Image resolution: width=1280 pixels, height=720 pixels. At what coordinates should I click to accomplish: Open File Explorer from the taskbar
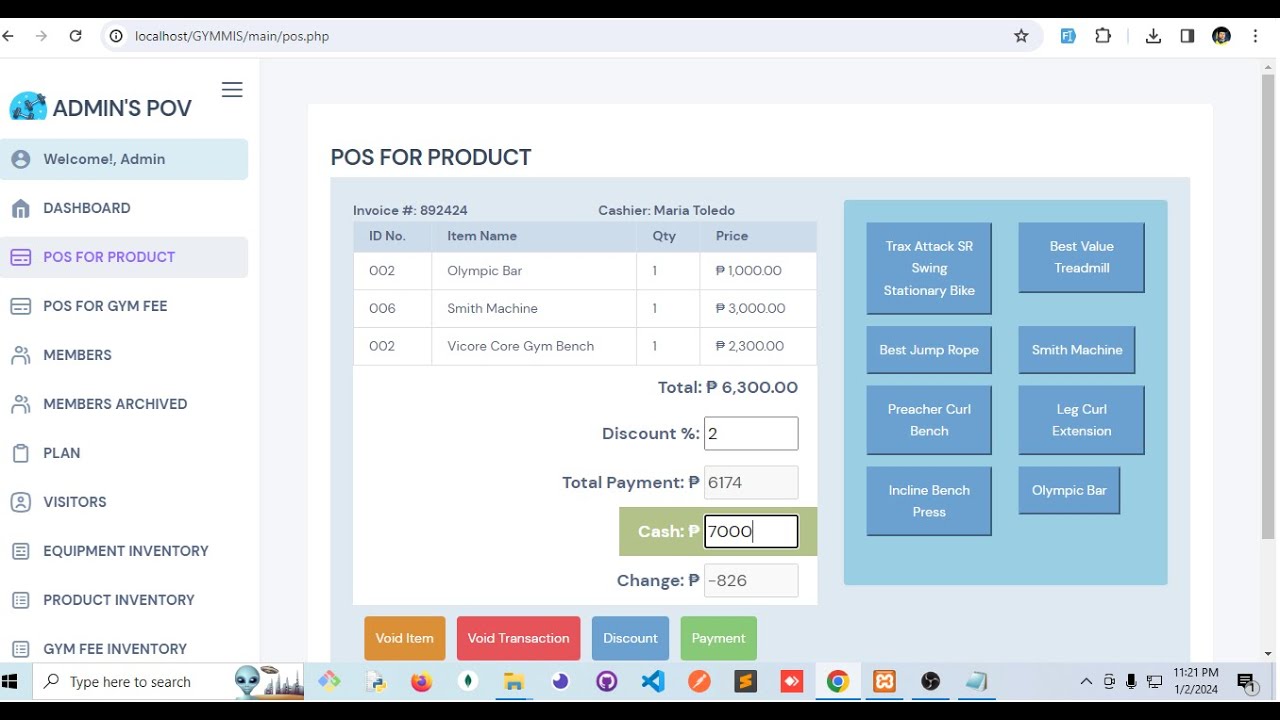(x=514, y=682)
